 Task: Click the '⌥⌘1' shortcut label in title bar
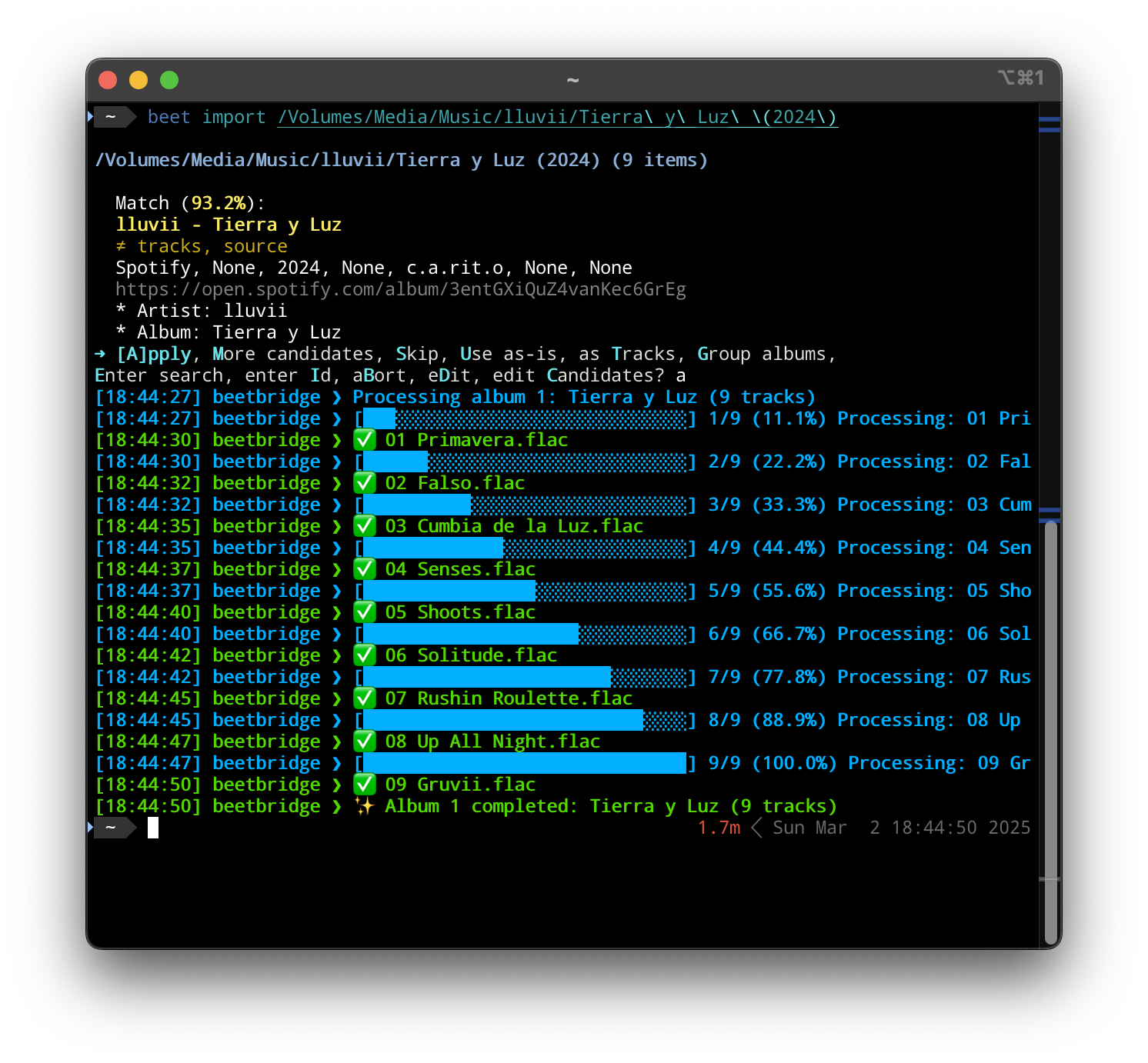coord(1021,78)
